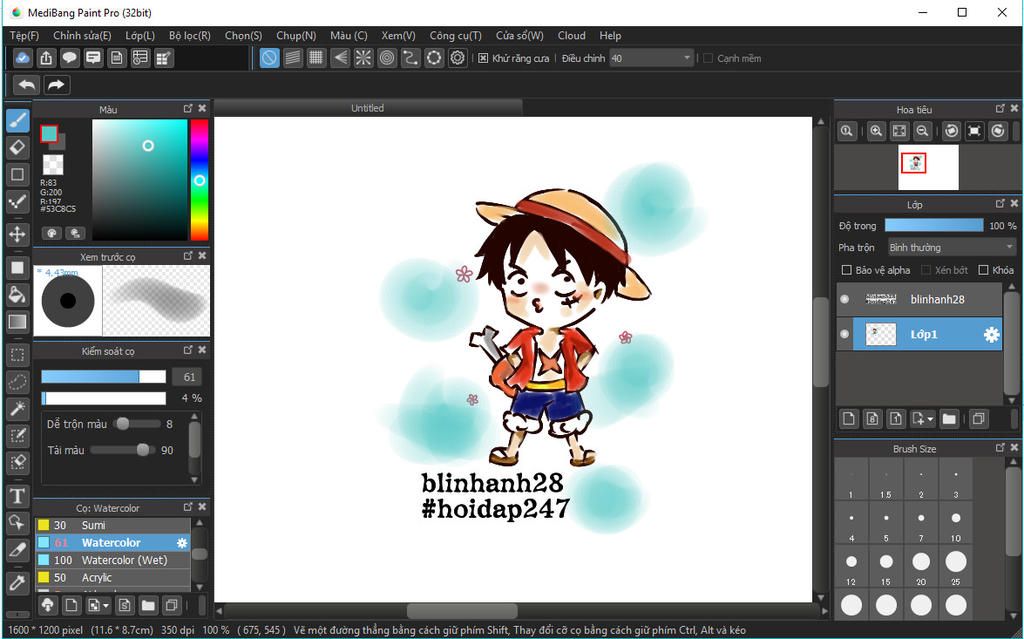The width and height of the screenshot is (1024, 639).
Task: Click the Redo arrow button
Action: point(56,84)
